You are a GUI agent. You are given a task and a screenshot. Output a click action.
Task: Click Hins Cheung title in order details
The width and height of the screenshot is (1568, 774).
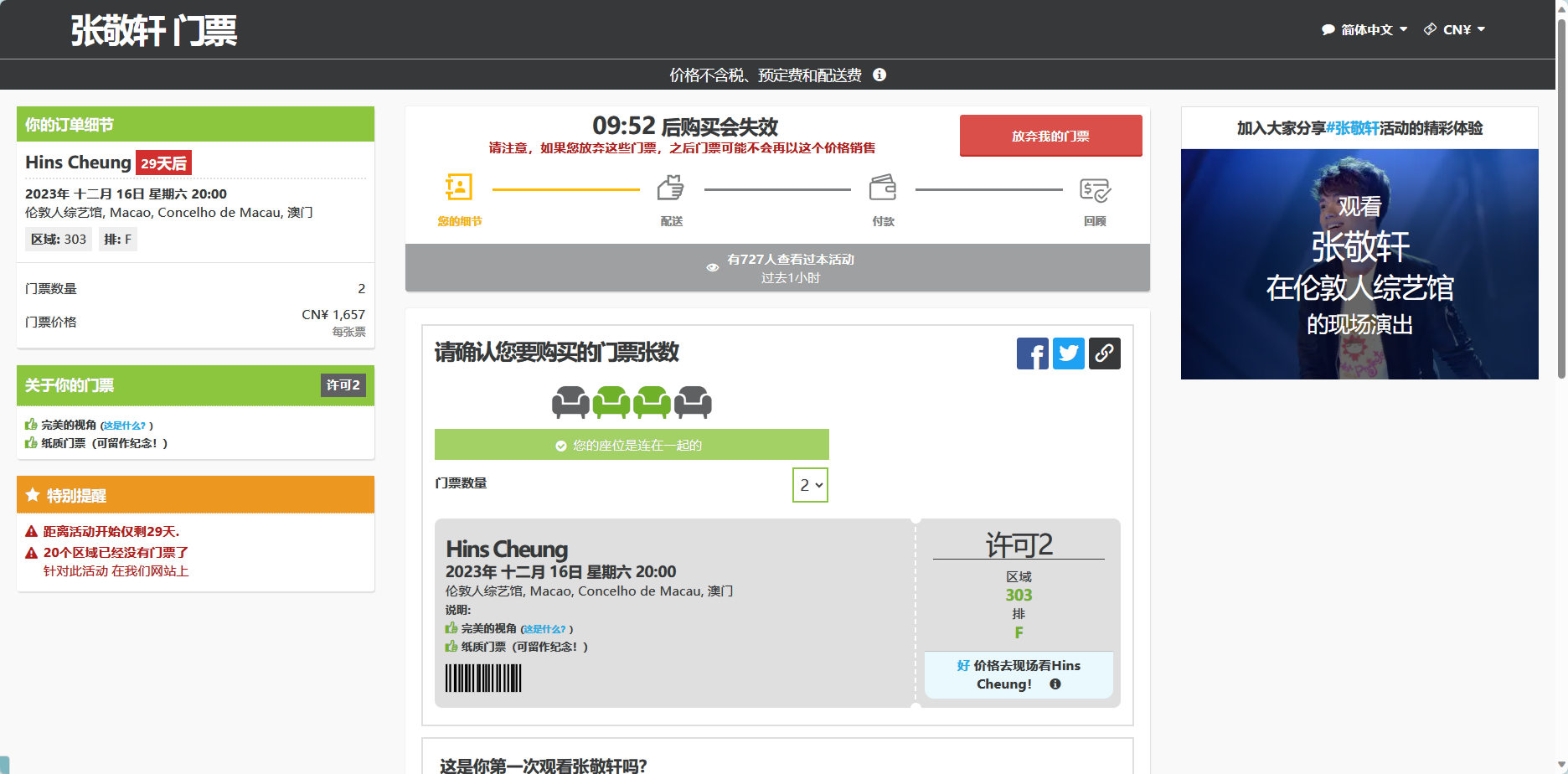click(78, 163)
